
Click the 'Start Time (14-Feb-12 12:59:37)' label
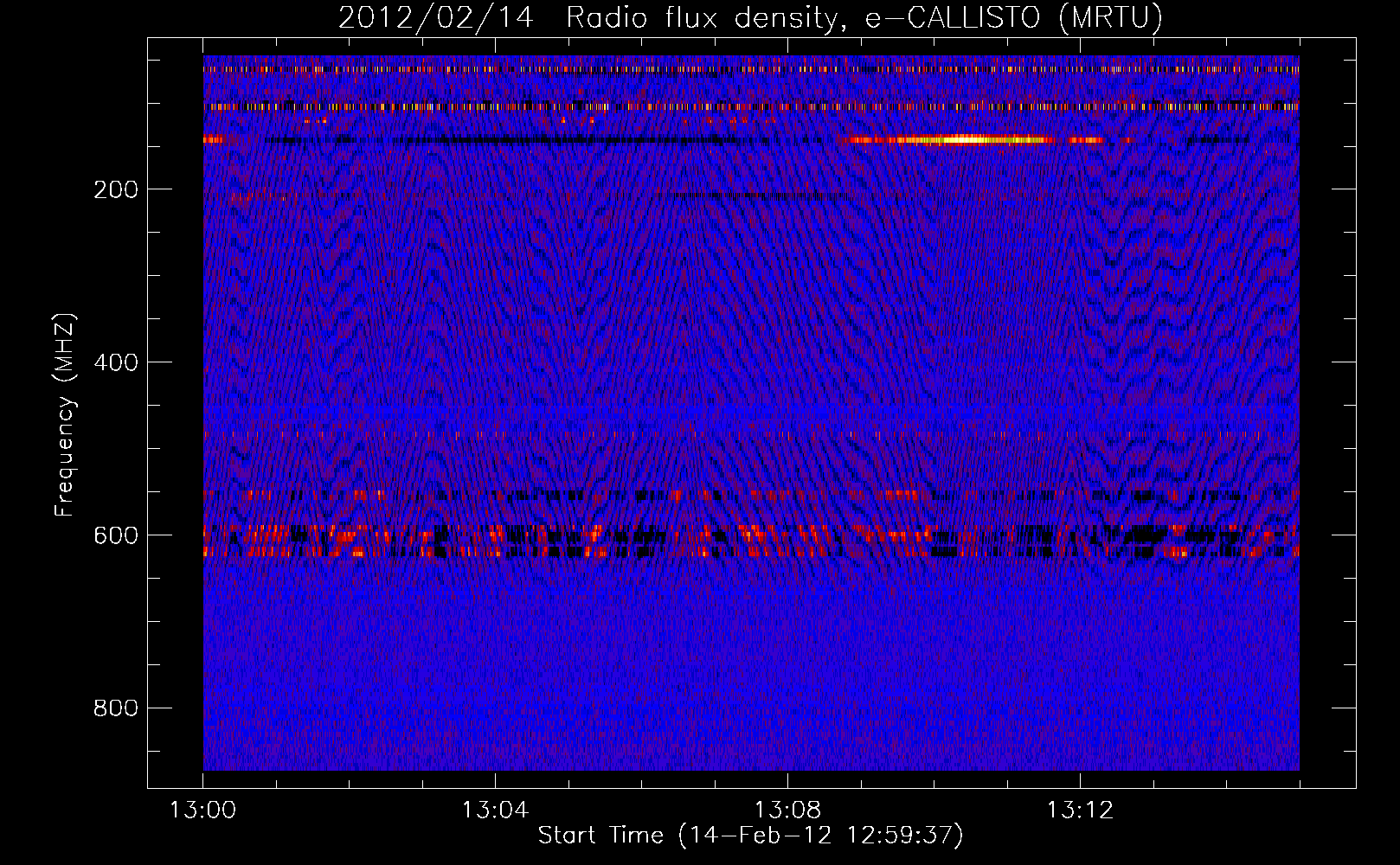tap(750, 836)
